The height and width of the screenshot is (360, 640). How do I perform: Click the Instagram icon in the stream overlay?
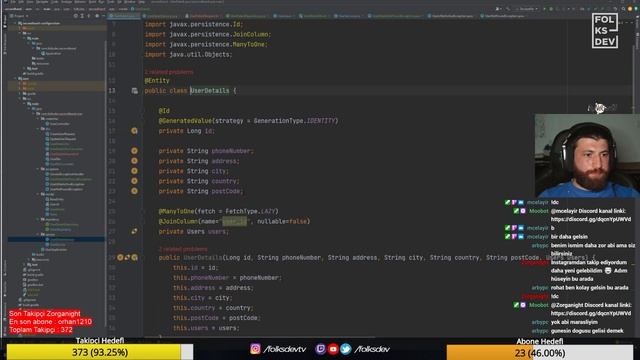click(255, 349)
